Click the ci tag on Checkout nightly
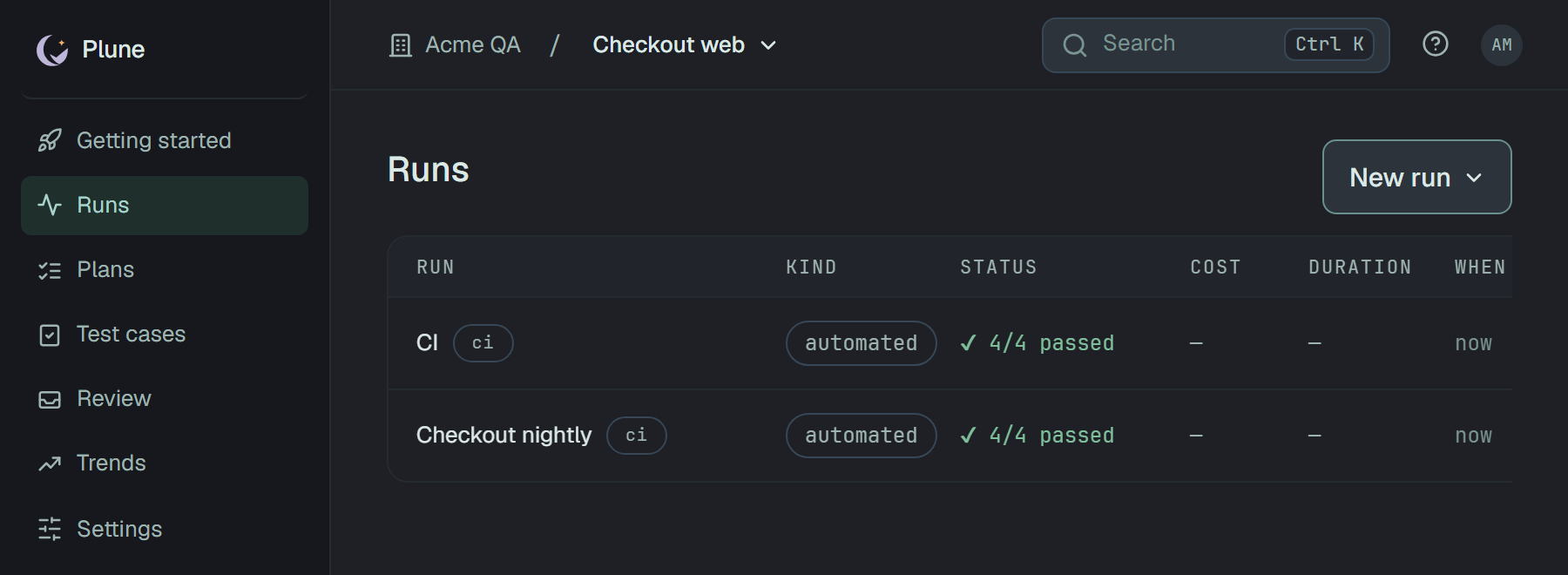This screenshot has height=575, width=1568. pos(637,436)
